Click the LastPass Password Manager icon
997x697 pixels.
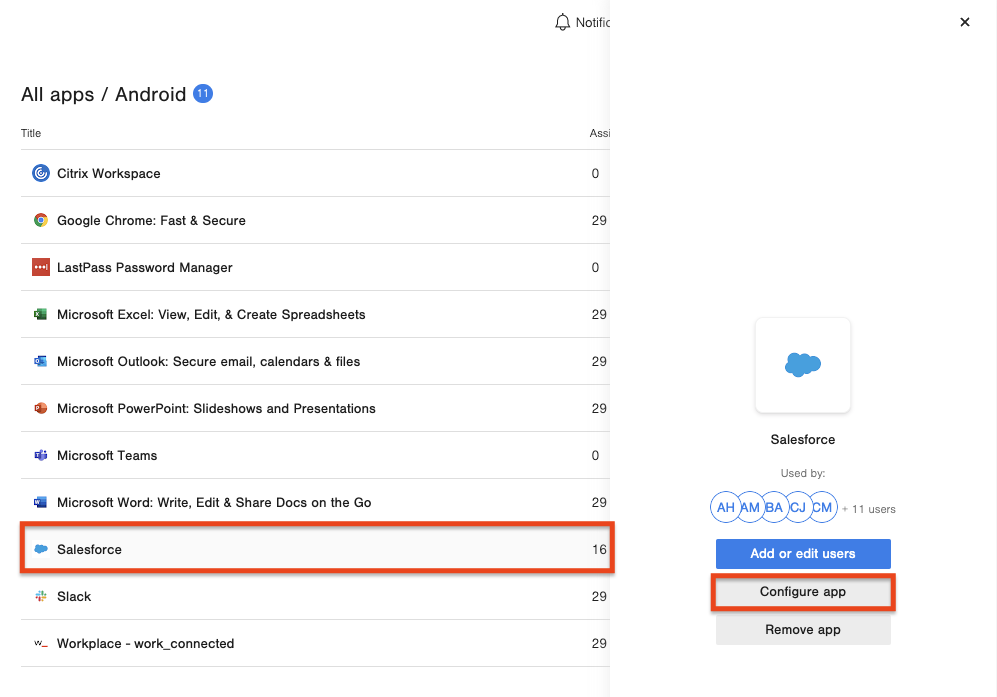(x=41, y=267)
